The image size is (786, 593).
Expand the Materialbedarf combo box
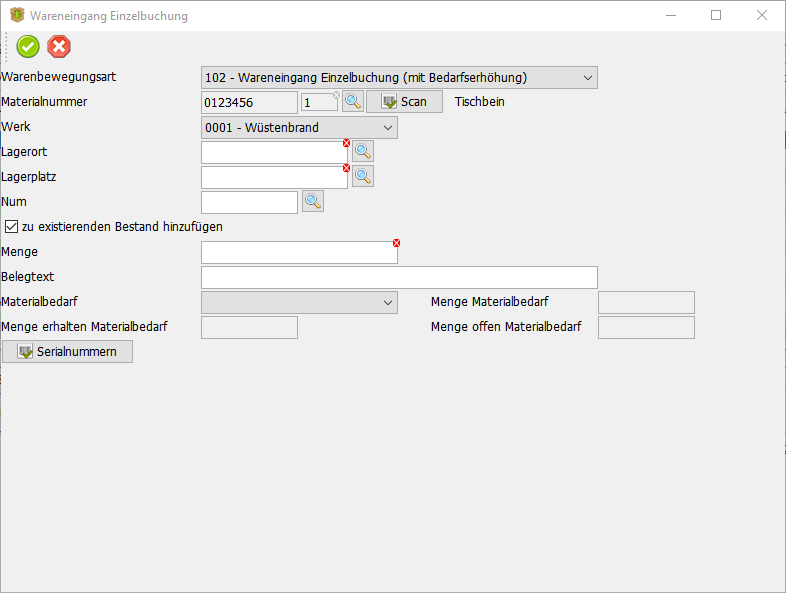pyautogui.click(x=387, y=302)
